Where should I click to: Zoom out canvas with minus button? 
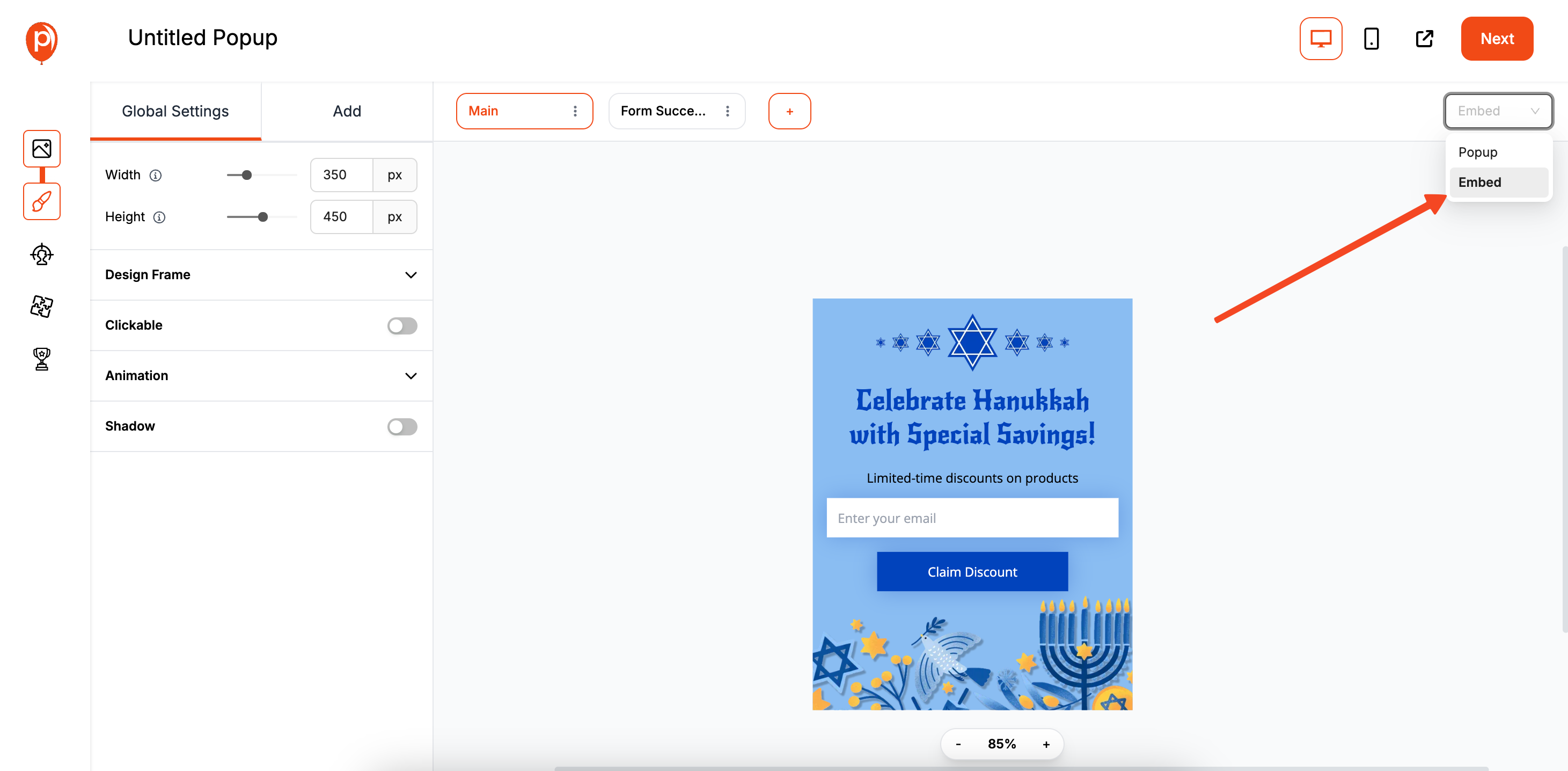tap(958, 744)
